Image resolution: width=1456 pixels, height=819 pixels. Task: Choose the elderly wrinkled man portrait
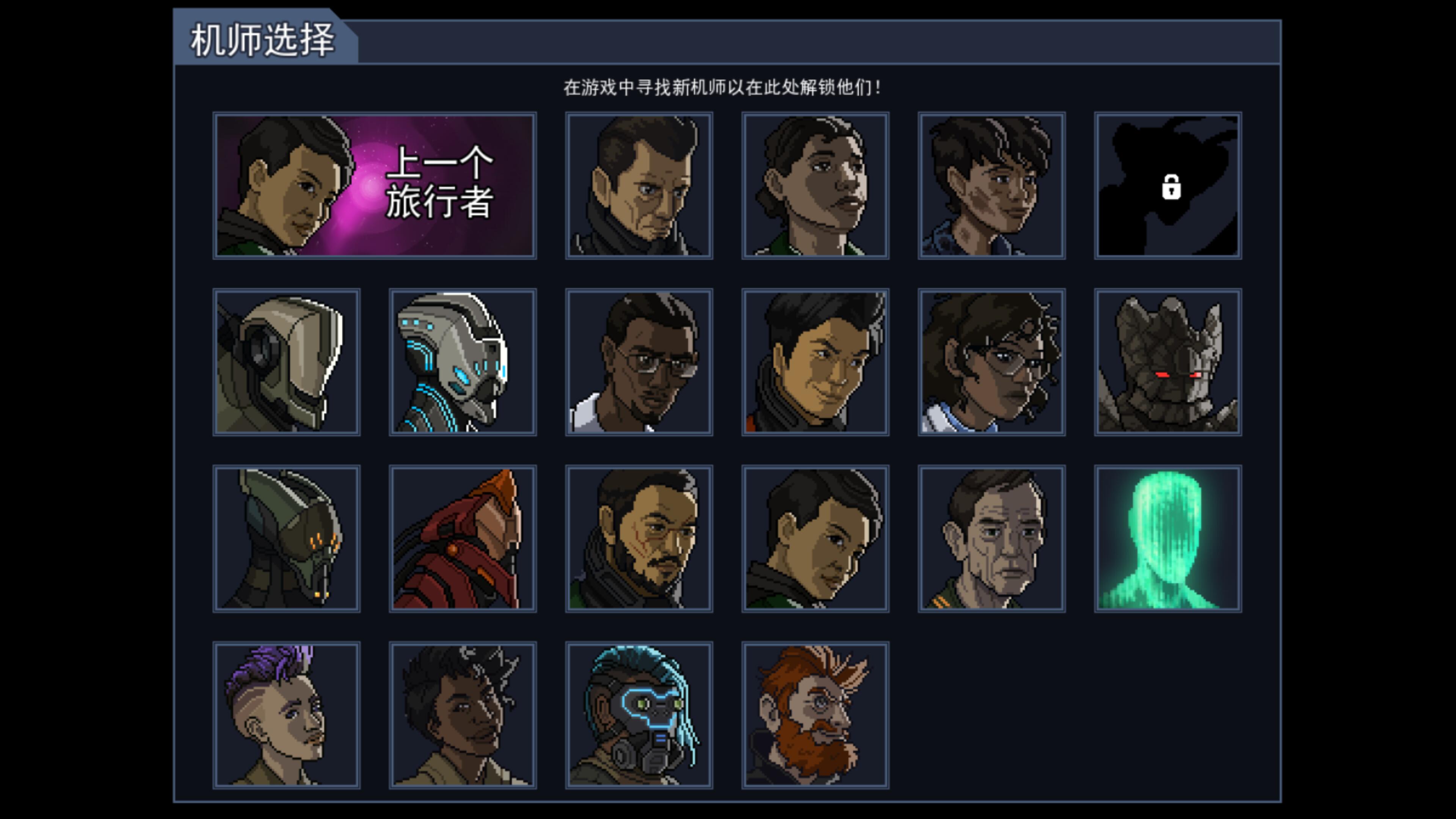[992, 539]
